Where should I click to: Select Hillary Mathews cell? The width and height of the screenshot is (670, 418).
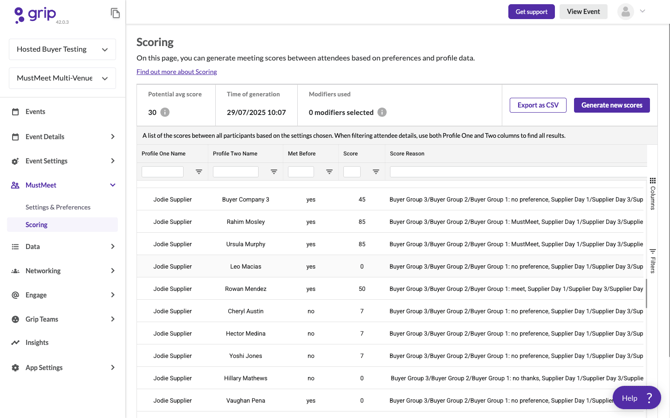[x=246, y=378]
